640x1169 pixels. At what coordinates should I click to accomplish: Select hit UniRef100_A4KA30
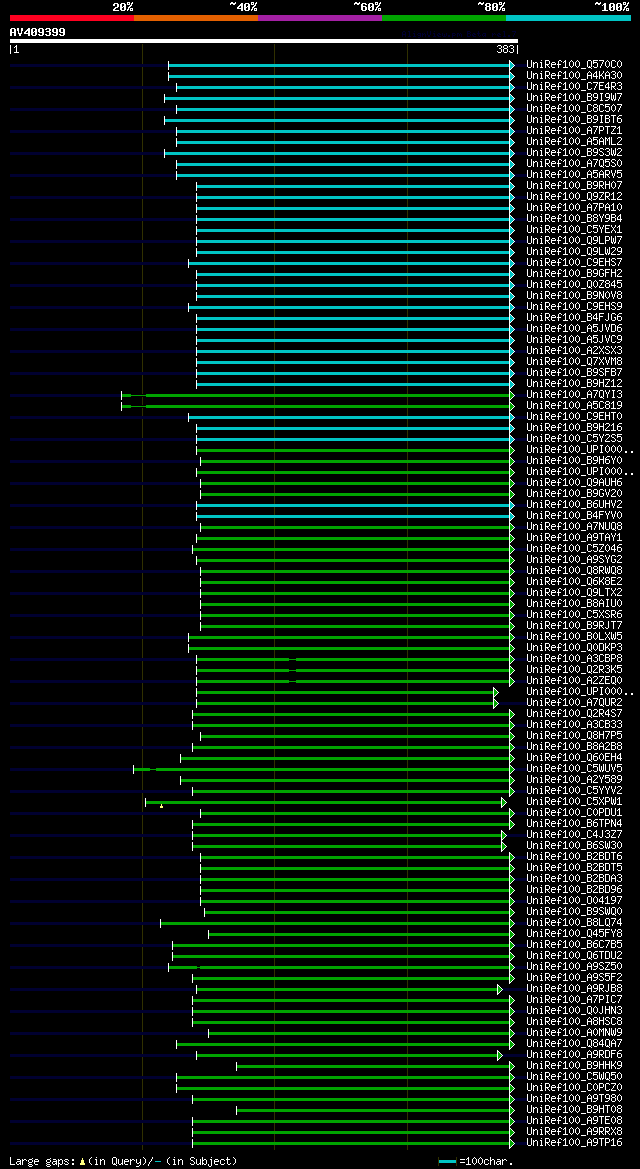[x=574, y=76]
